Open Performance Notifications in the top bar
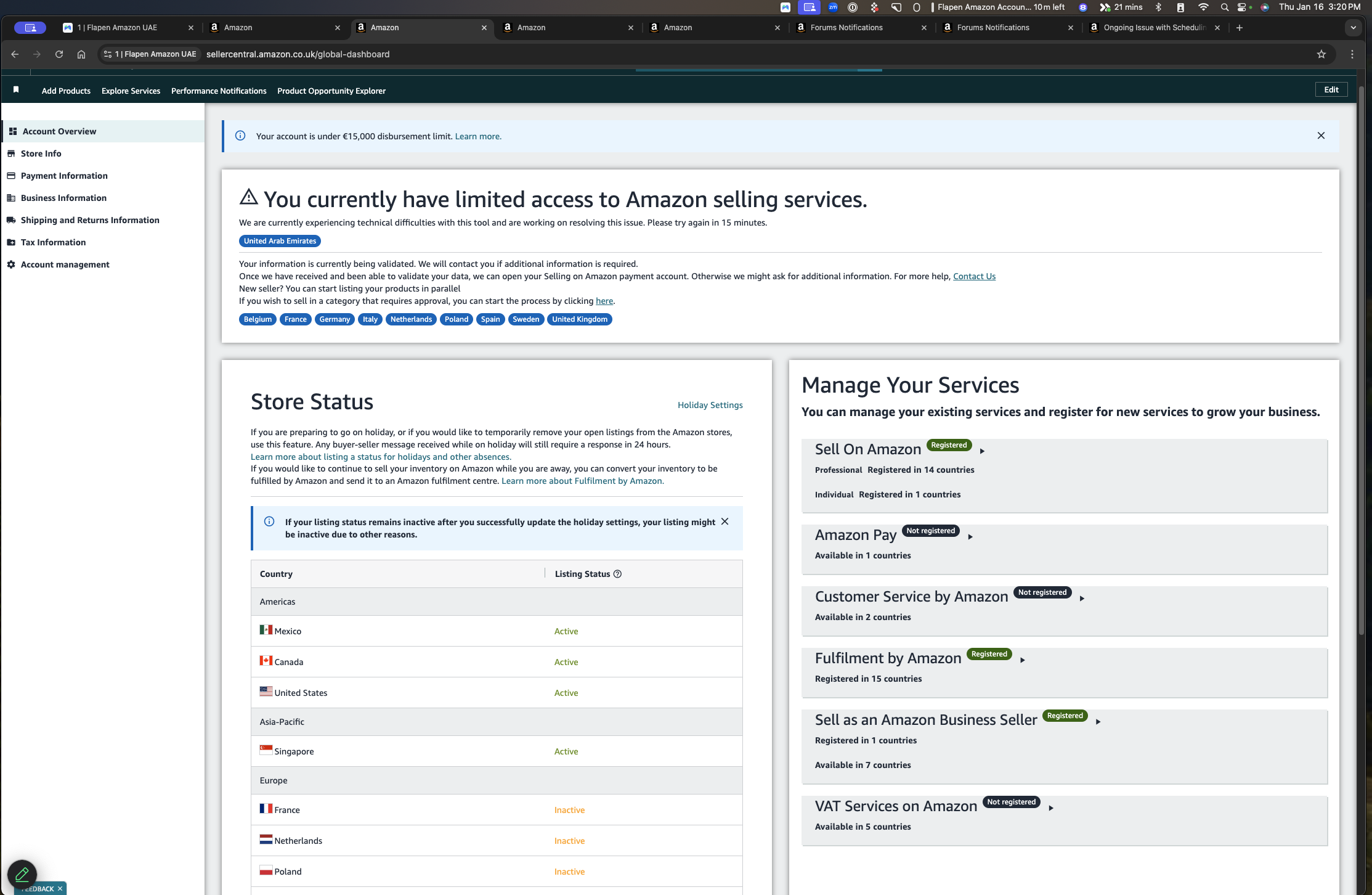This screenshot has height=895, width=1372. (x=219, y=91)
